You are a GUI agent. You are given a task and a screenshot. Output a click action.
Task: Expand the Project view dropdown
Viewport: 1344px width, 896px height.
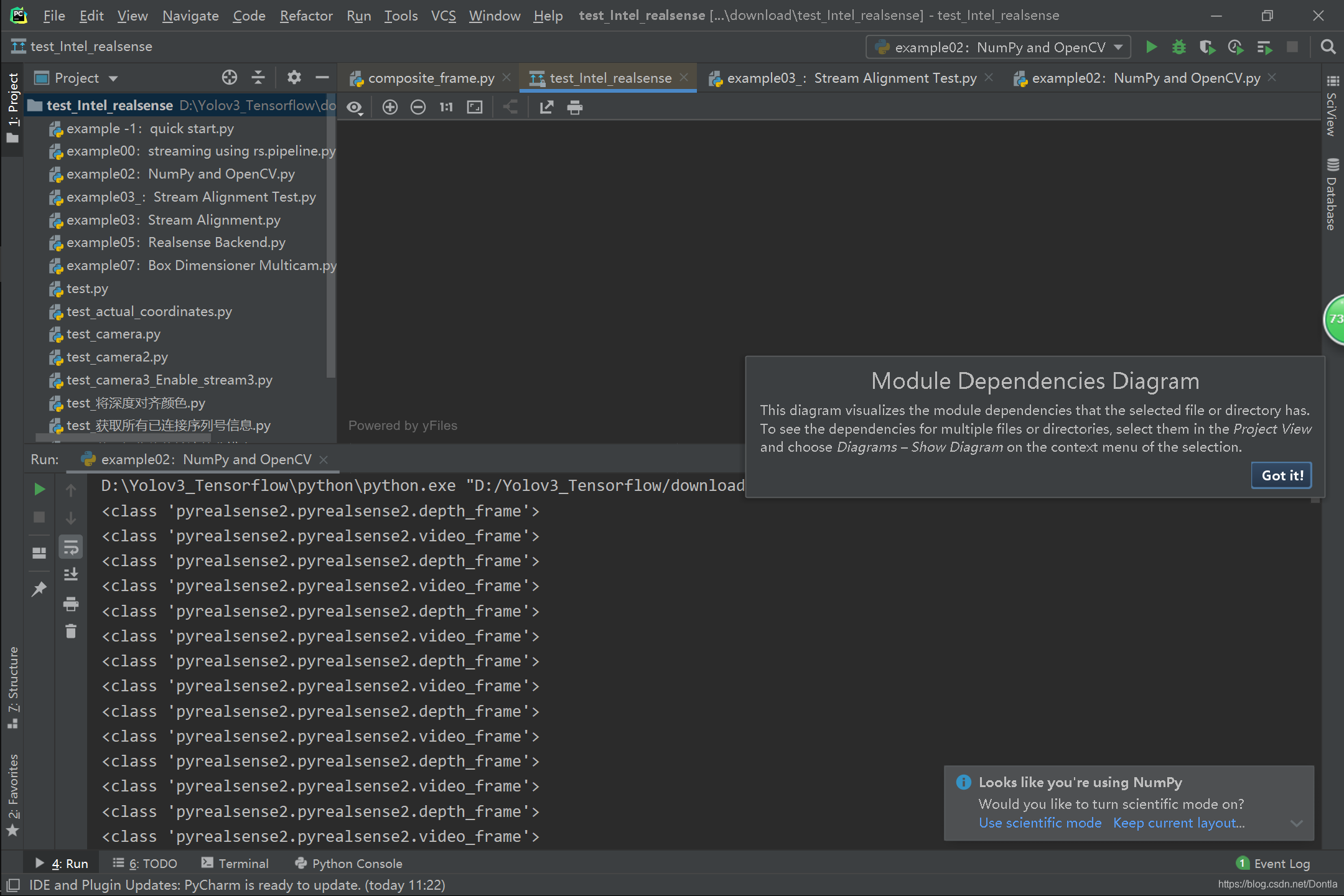[x=113, y=78]
